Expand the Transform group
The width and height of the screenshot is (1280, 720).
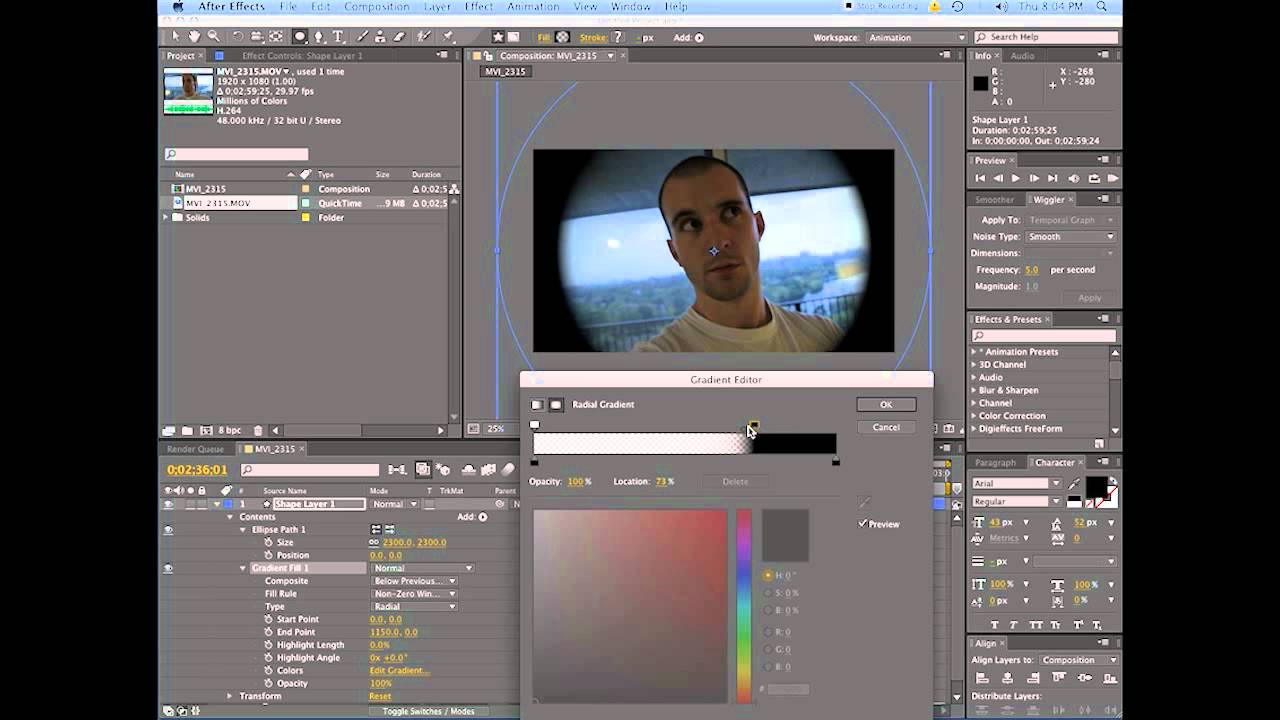click(x=229, y=696)
